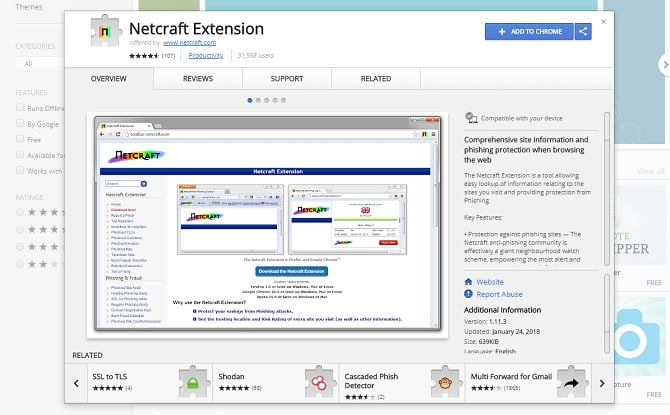Click the Shodan red circles icon

click(319, 383)
